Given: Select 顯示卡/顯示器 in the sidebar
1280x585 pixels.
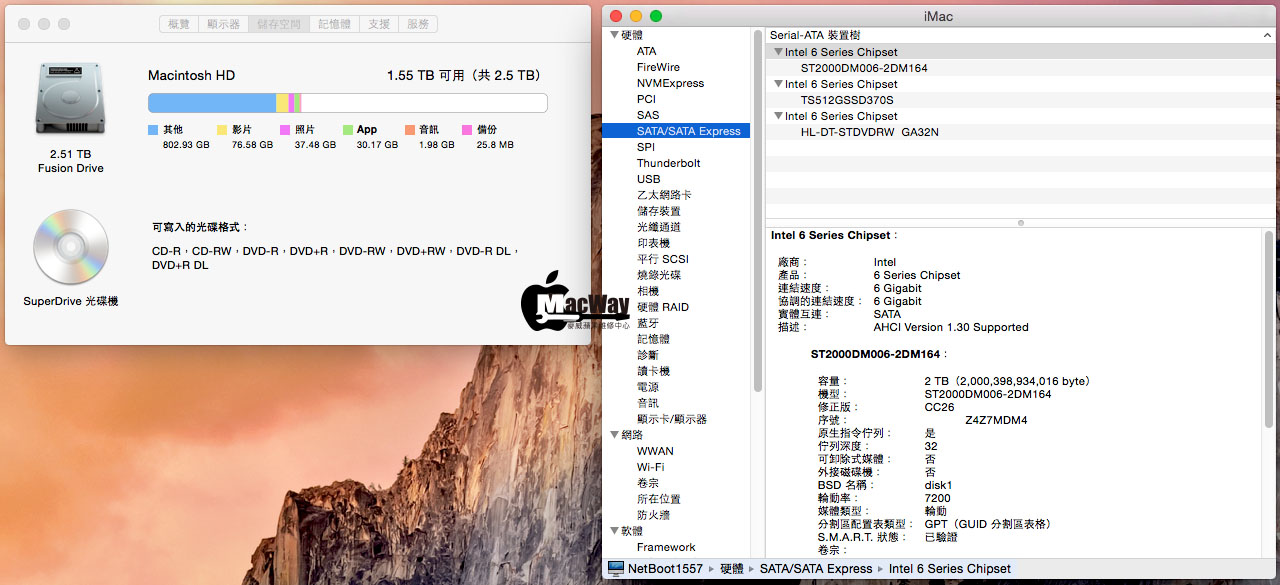Looking at the screenshot, I should click(x=671, y=419).
